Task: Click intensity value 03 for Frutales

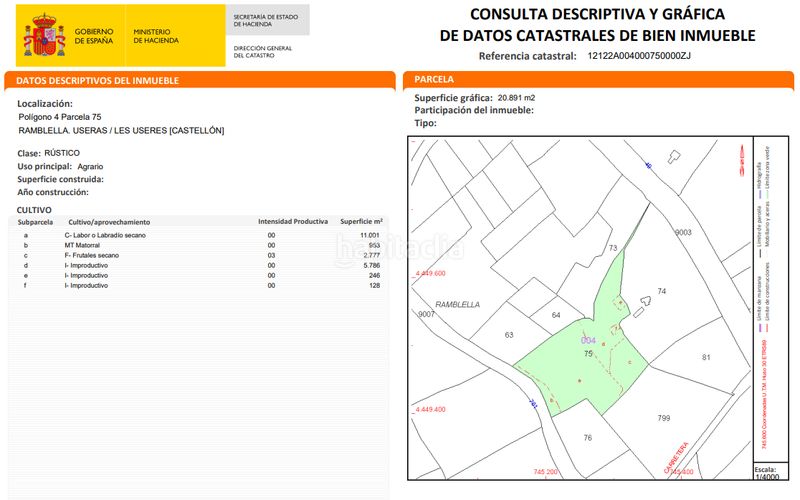Action: (x=271, y=255)
